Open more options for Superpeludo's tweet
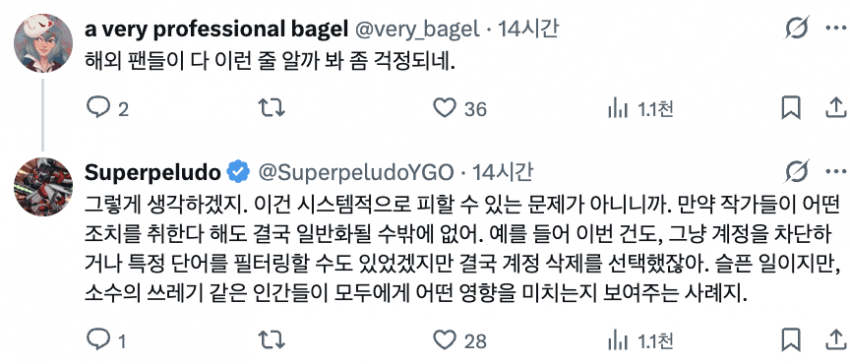The width and height of the screenshot is (850, 364). [836, 172]
